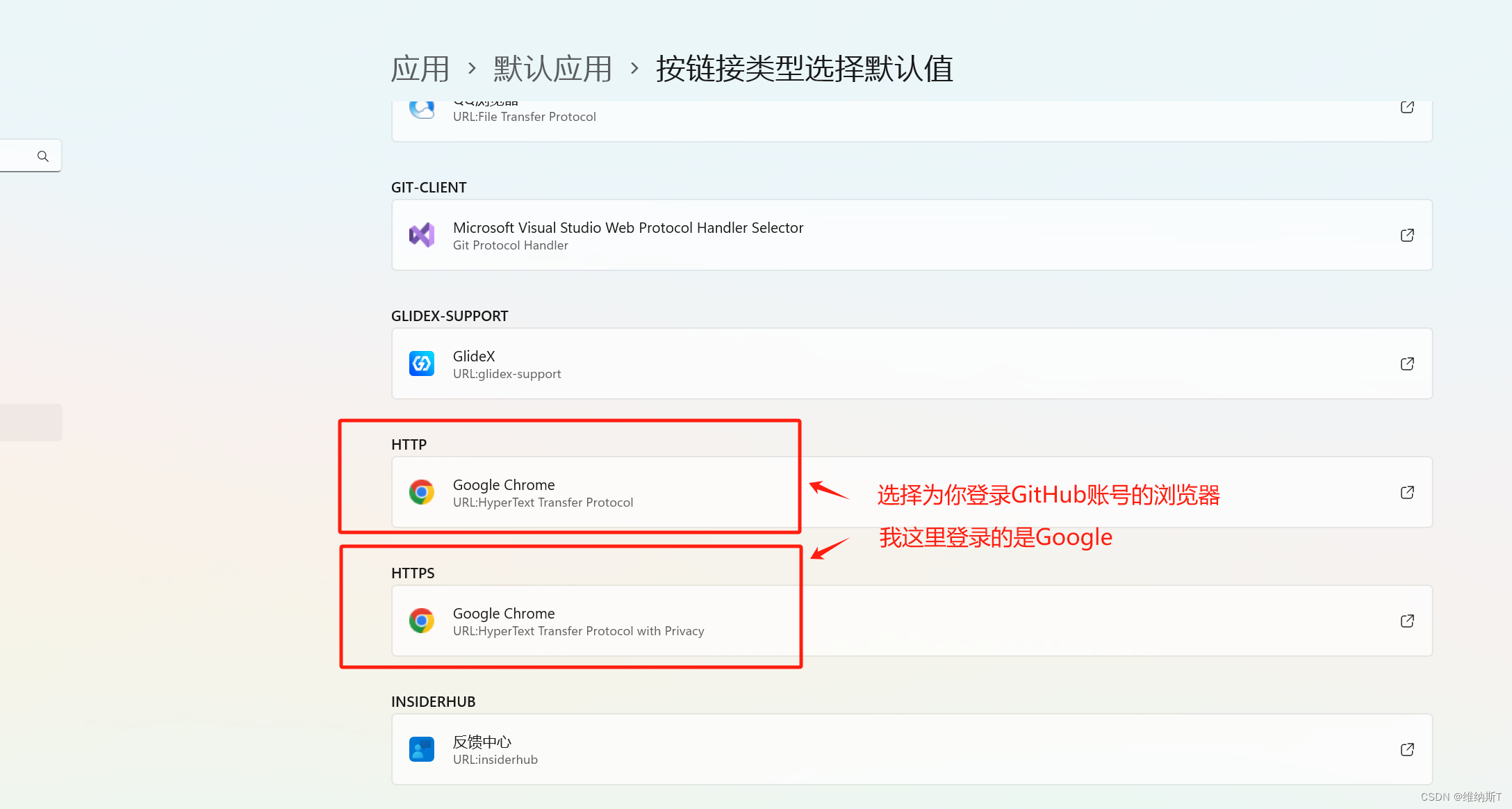
Task: Open external-link icon on insiderhub row
Action: (1407, 749)
